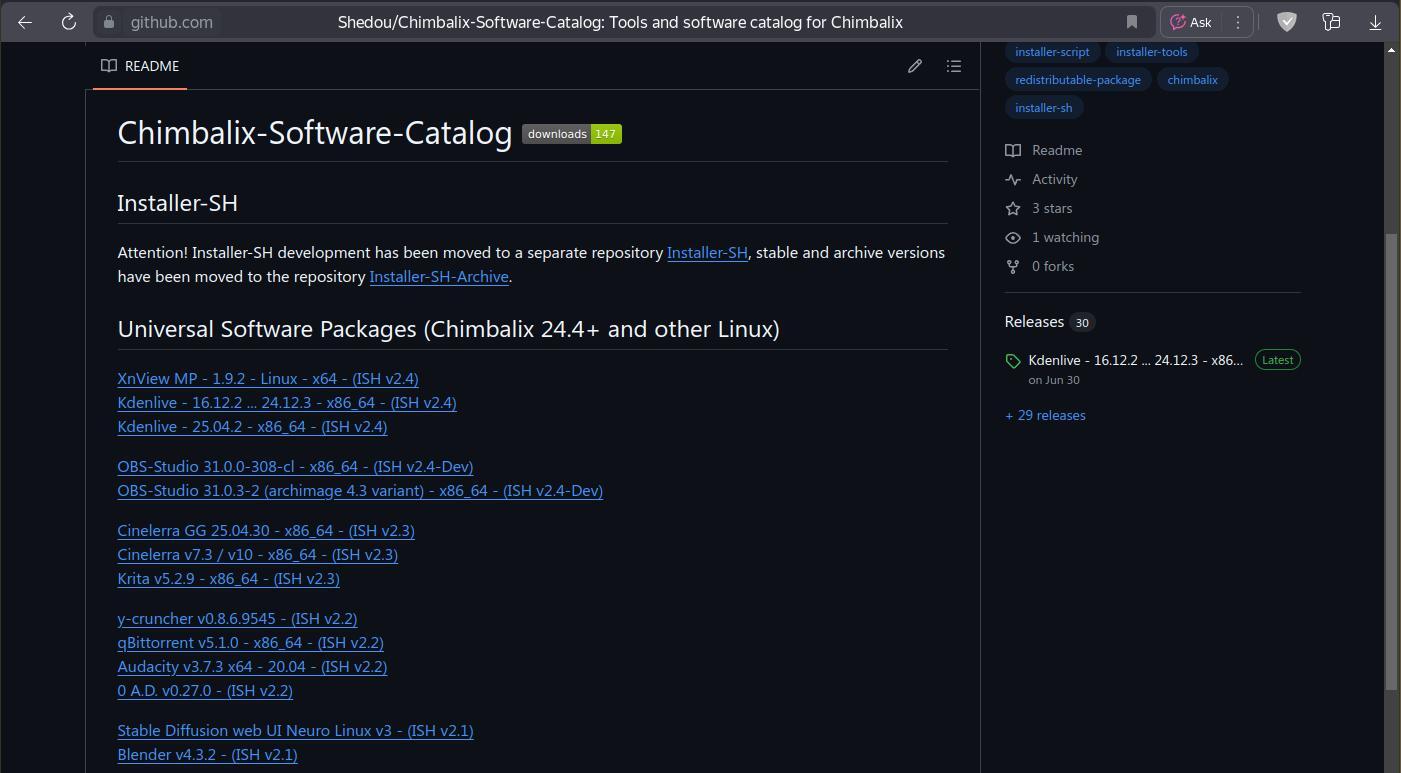Reload the page with the refresh icon
1401x773 pixels.
click(x=69, y=22)
